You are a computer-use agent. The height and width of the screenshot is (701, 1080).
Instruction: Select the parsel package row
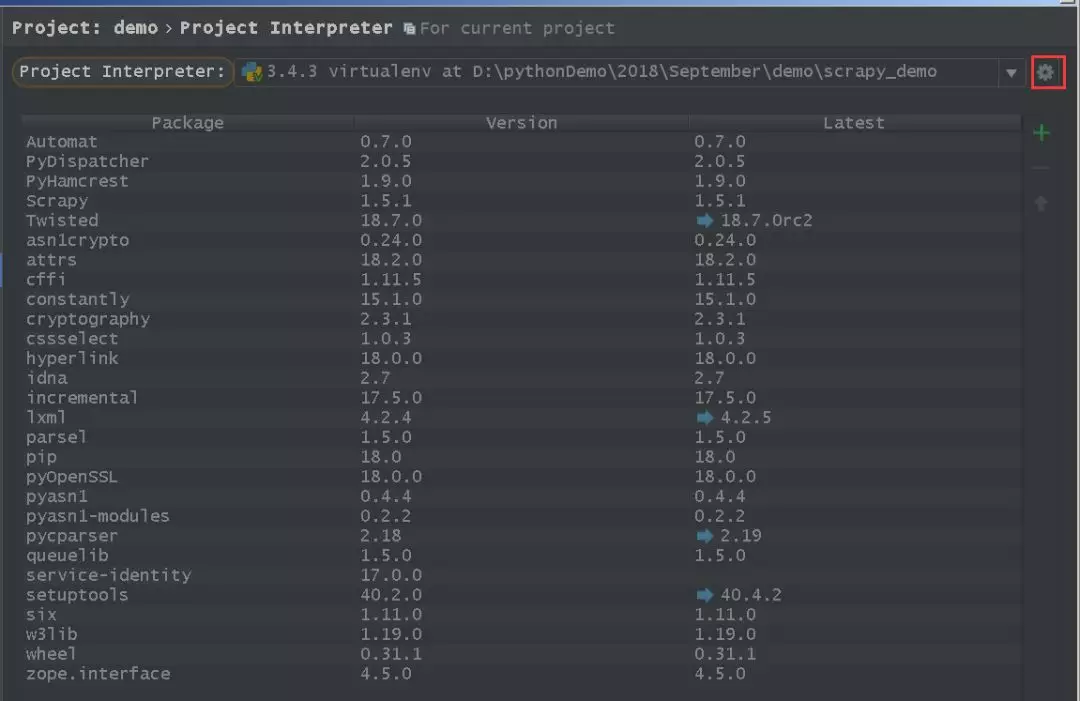(x=521, y=437)
